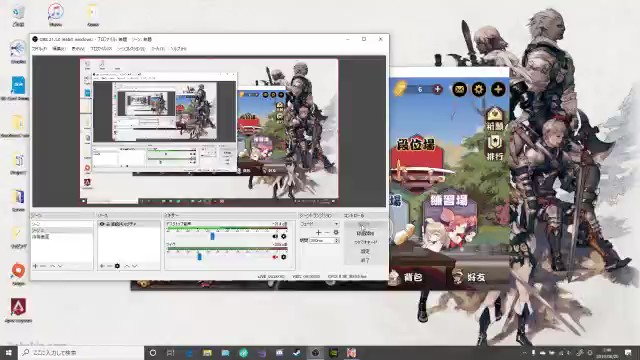The height and width of the screenshot is (360, 640).
Task: Toggle visibility eye of the screen capture source
Action: (x=102, y=224)
